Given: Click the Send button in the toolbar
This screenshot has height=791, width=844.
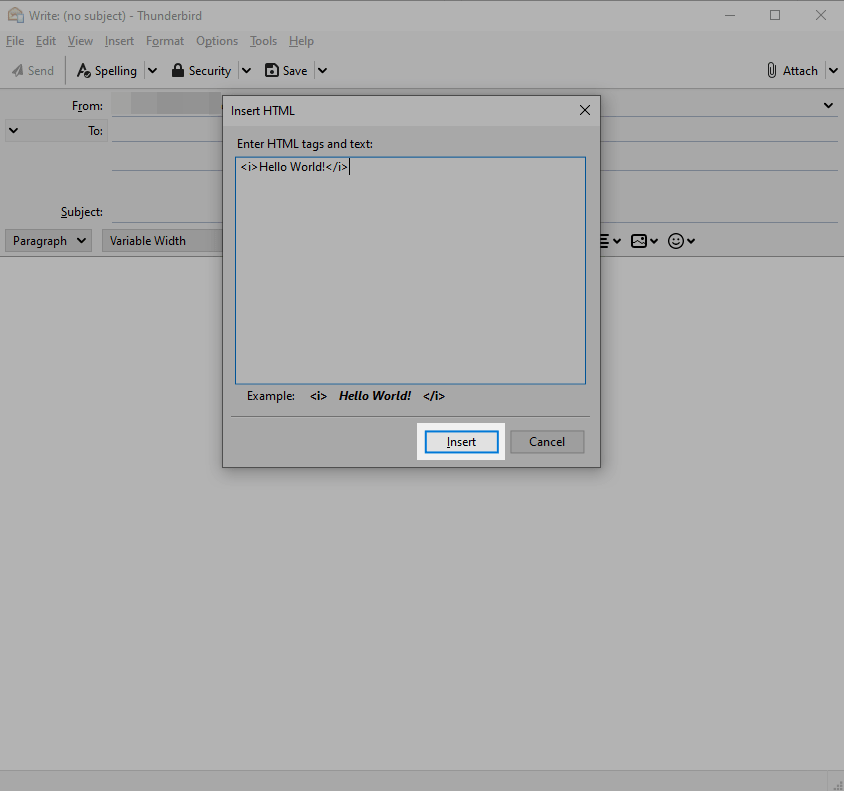Looking at the screenshot, I should (x=33, y=70).
